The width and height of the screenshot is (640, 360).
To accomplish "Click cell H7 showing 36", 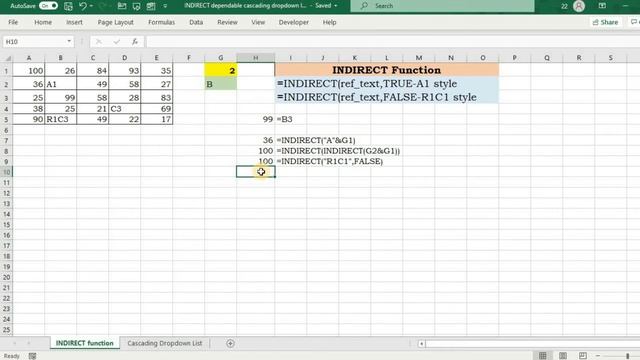I will click(256, 140).
